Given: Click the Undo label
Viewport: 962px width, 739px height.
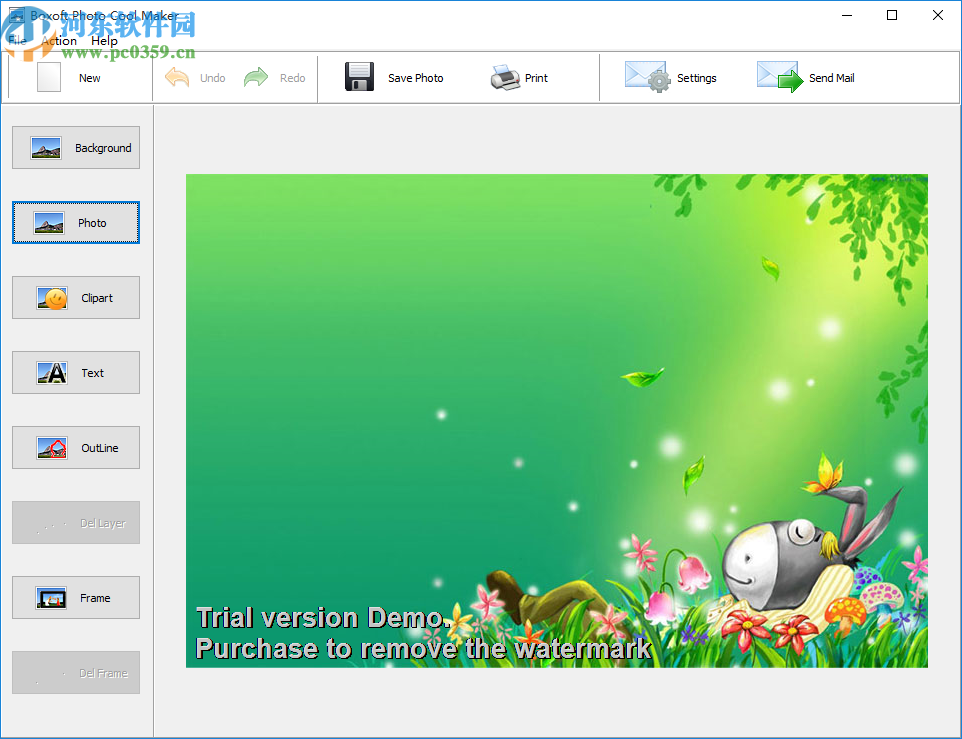Looking at the screenshot, I should tap(212, 78).
